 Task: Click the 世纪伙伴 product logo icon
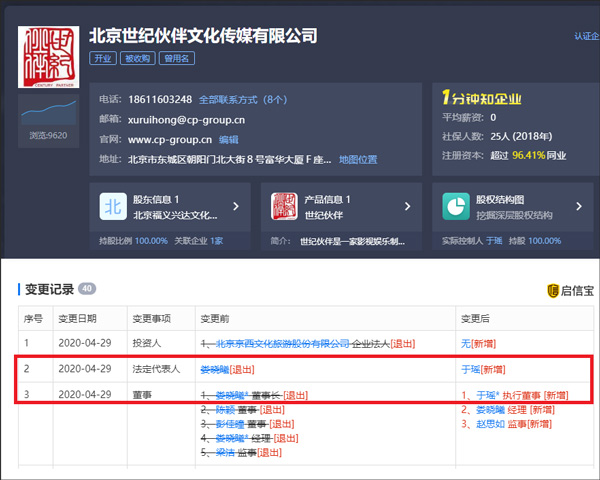[x=284, y=206]
